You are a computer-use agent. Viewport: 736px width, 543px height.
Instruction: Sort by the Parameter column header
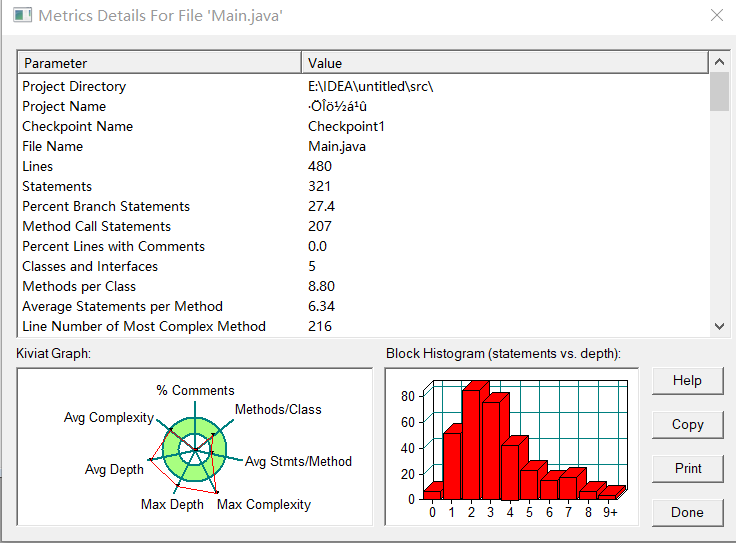160,63
